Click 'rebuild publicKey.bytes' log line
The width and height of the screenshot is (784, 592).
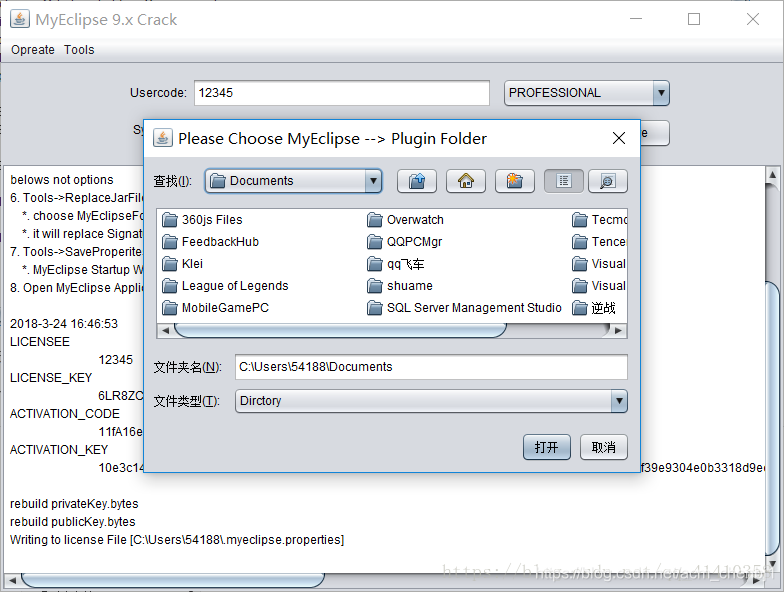point(72,522)
